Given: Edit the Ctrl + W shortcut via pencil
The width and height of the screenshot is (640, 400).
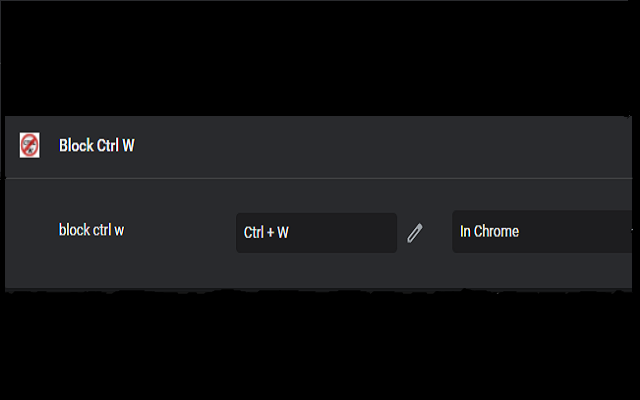Looking at the screenshot, I should point(415,233).
